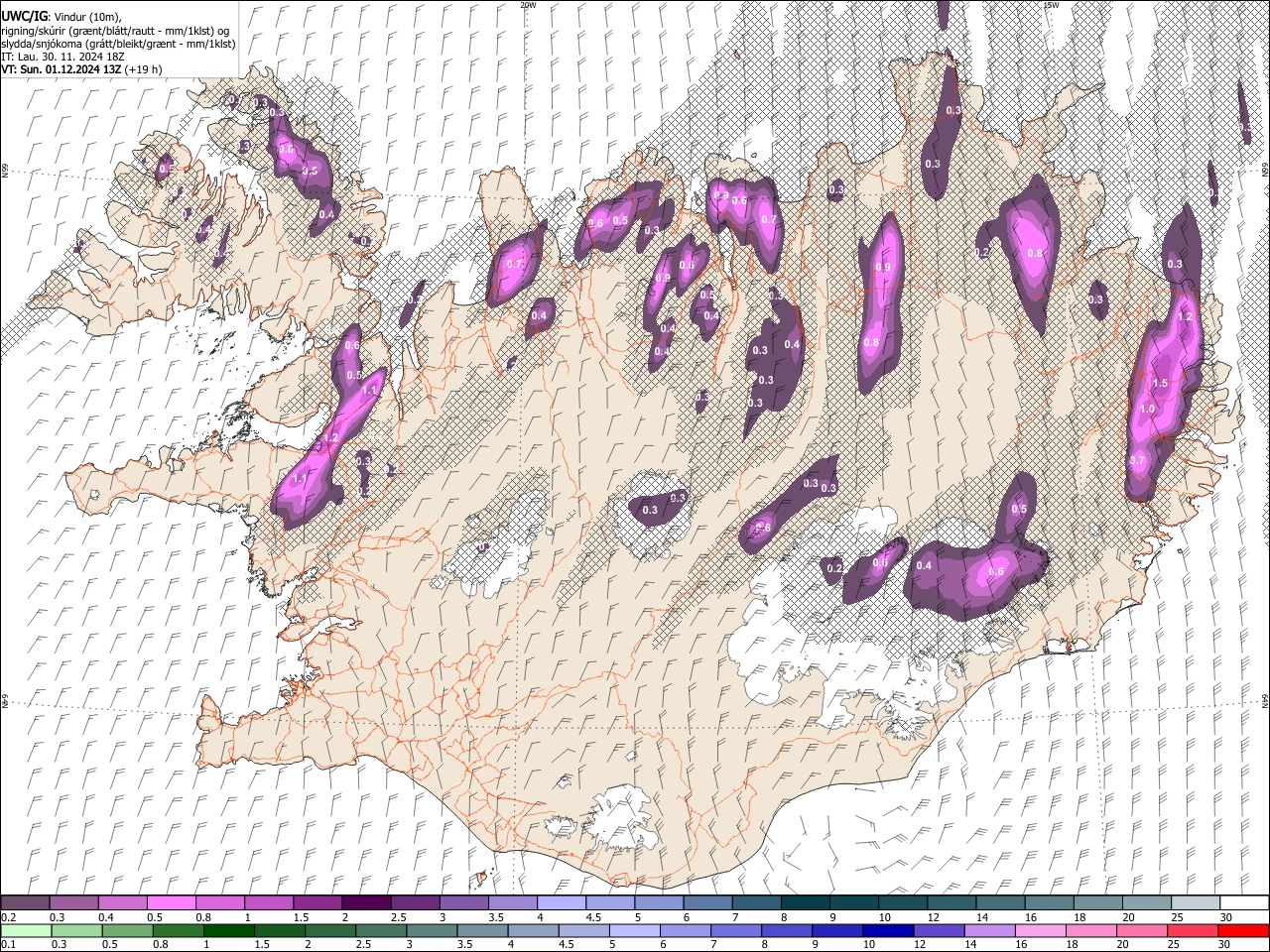1270x952 pixels.
Task: Pick top legend pale gray swatch 25–30
Action: click(x=1195, y=903)
